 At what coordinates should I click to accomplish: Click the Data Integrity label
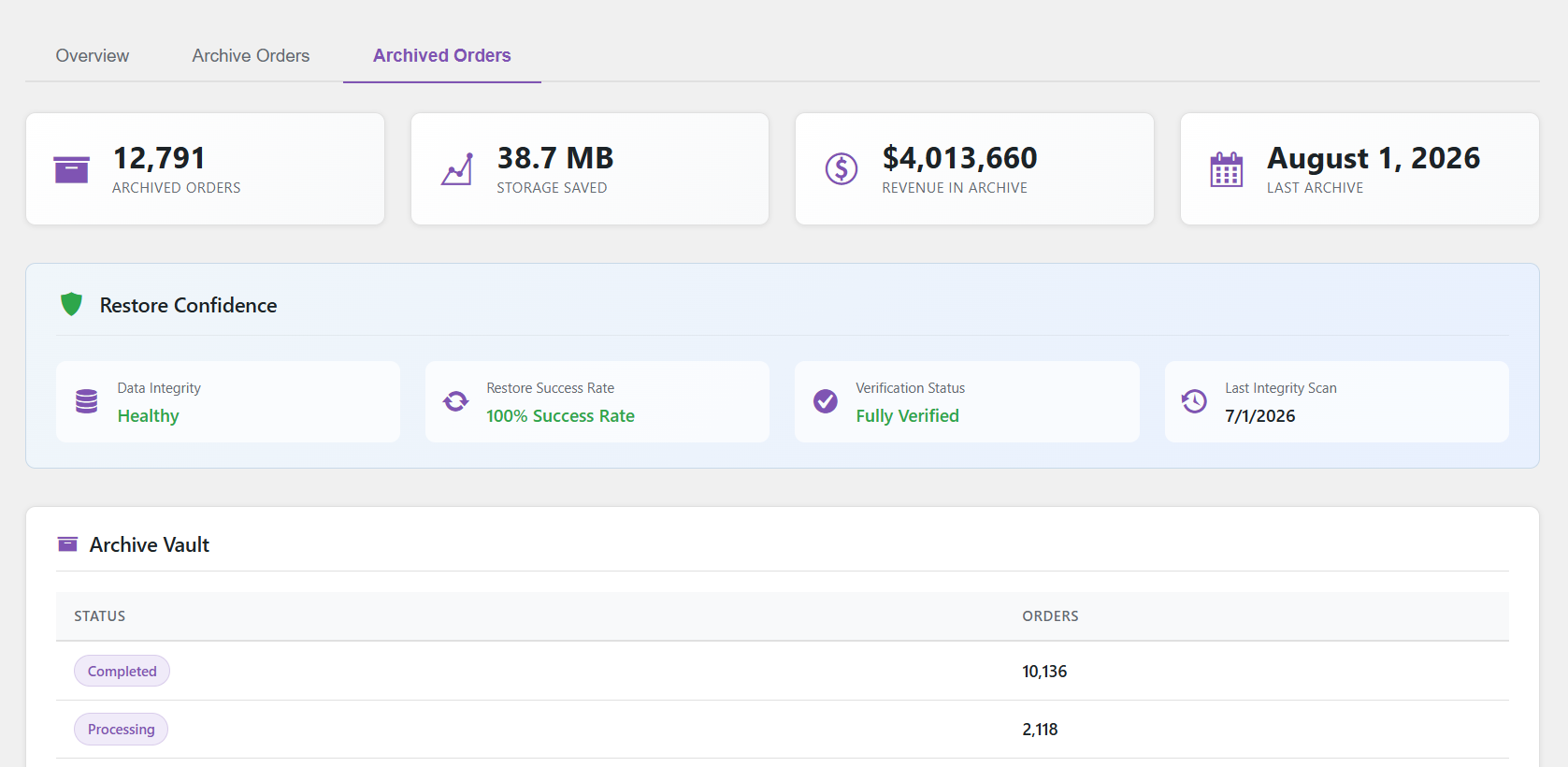(x=159, y=387)
